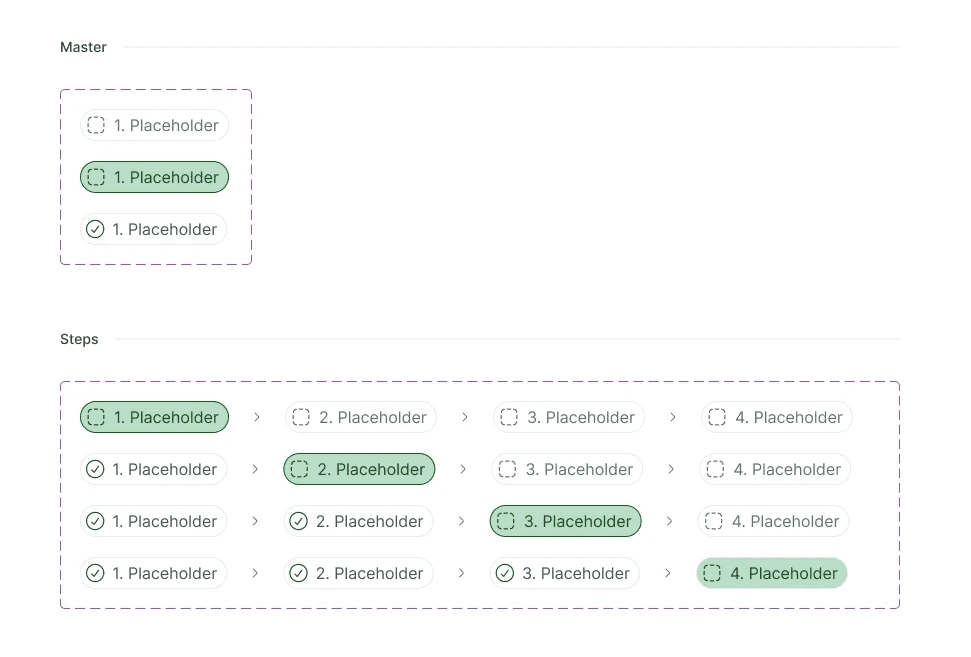Click the green 2. Placeholder step pill
971x657 pixels.
[x=359, y=469]
